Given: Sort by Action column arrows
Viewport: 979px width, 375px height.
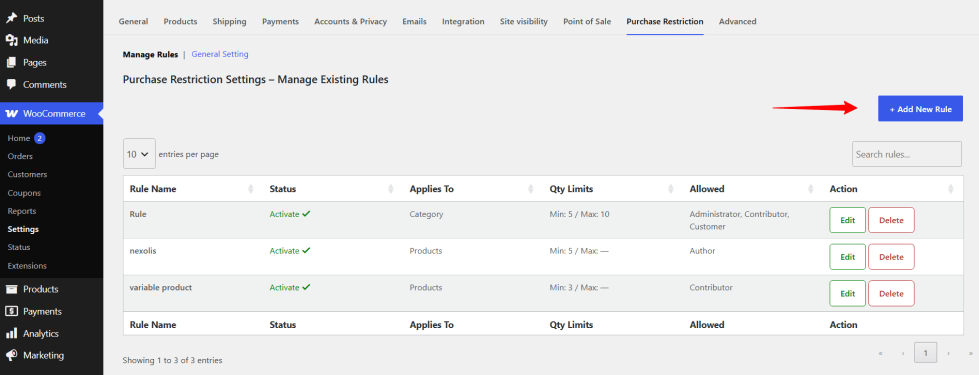Looking at the screenshot, I should click(x=950, y=189).
